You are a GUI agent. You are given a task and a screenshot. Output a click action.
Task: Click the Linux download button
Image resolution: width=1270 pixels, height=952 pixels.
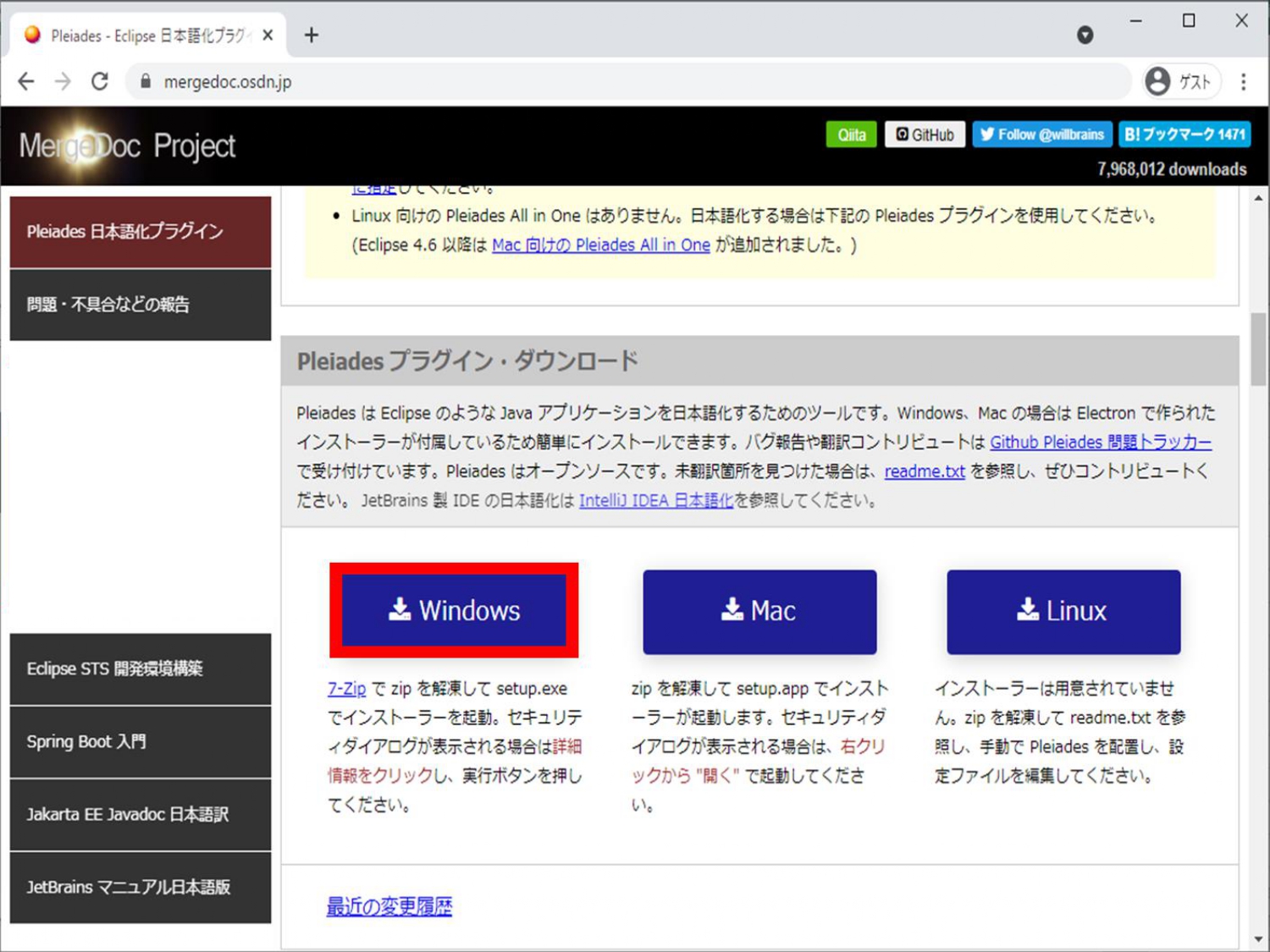click(x=1063, y=611)
